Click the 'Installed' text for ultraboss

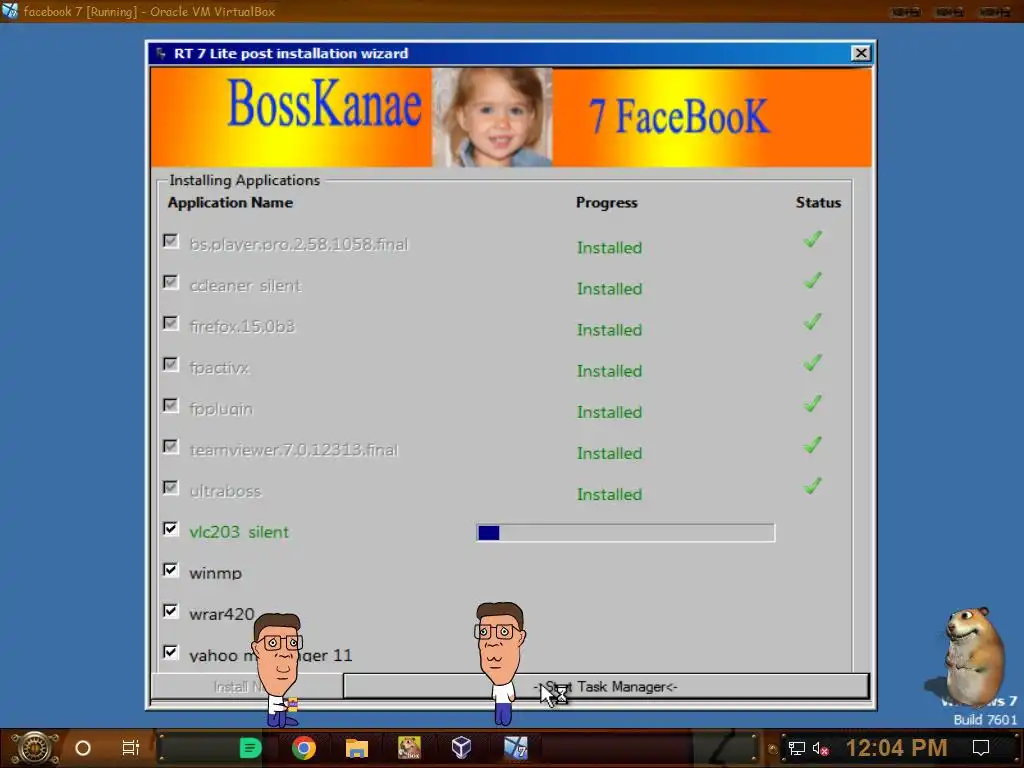pyautogui.click(x=609, y=494)
